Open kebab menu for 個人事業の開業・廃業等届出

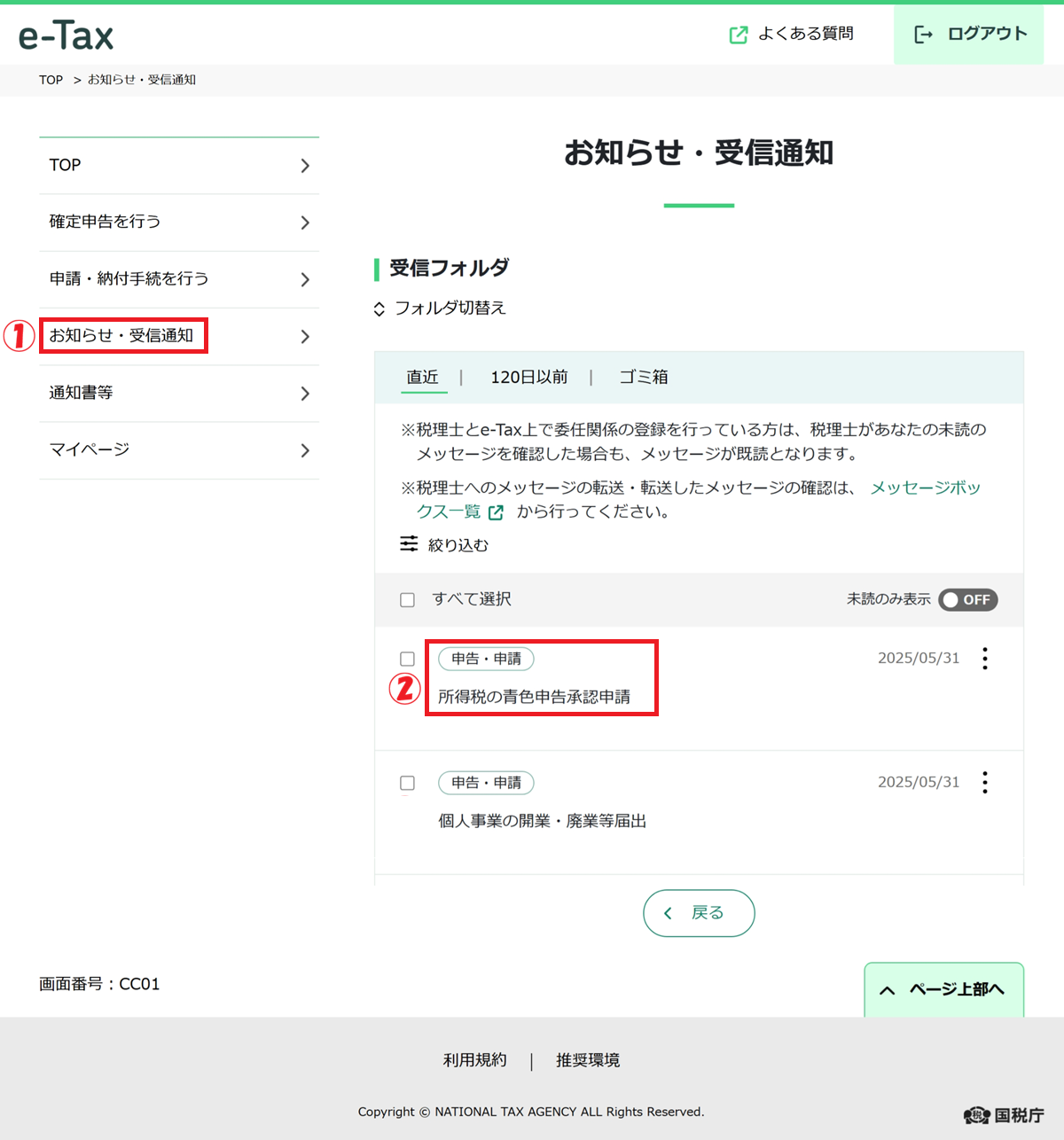point(985,783)
